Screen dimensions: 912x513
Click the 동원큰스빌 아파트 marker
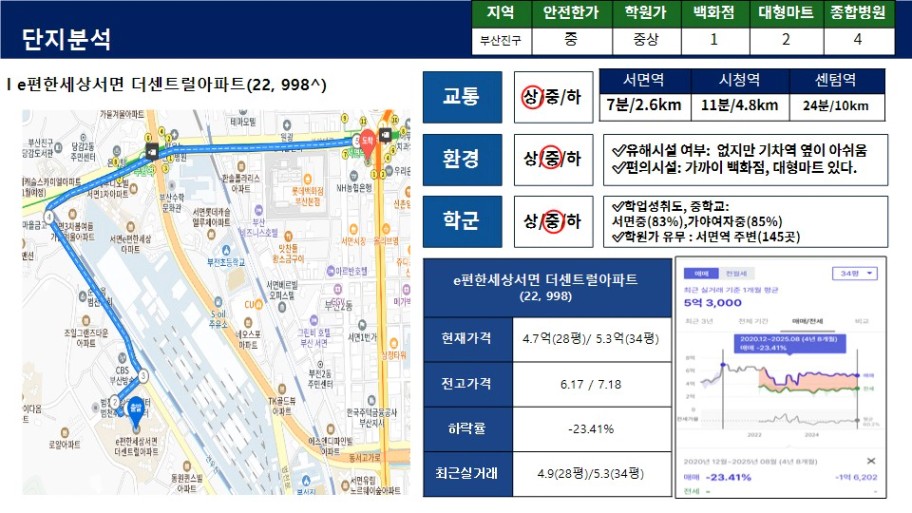[187, 466]
